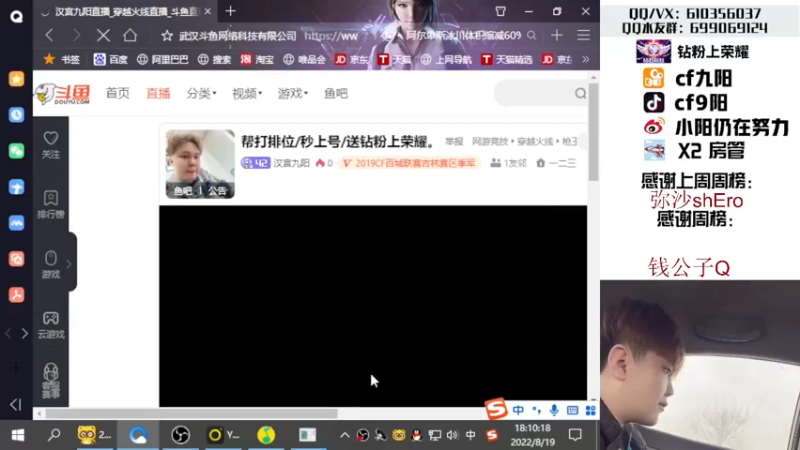Expand the Douyu sidebar arrow
800x450 pixels.
click(x=69, y=264)
